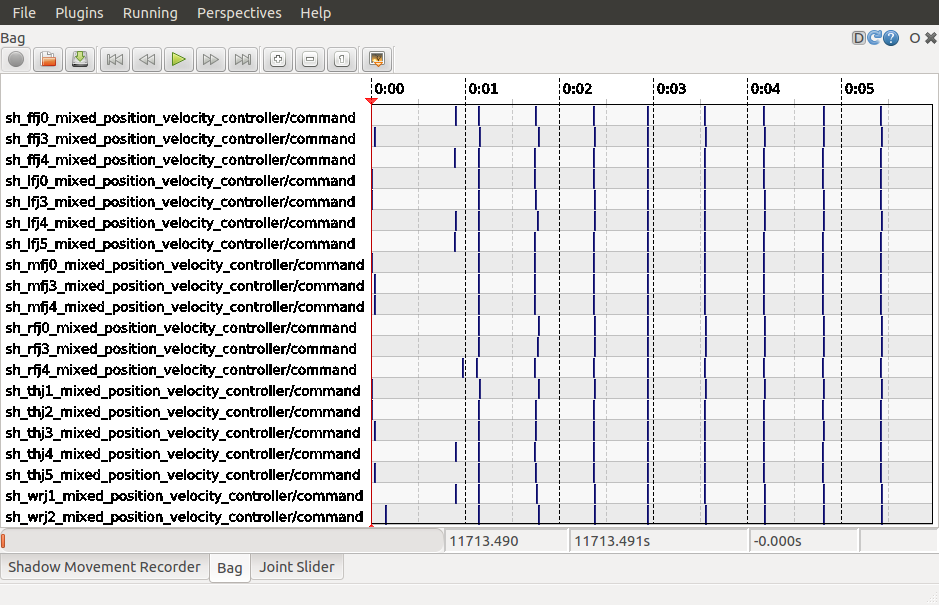This screenshot has height=605, width=939.
Task: Select the sh_ffj0 controller command topic row
Action: (181, 118)
